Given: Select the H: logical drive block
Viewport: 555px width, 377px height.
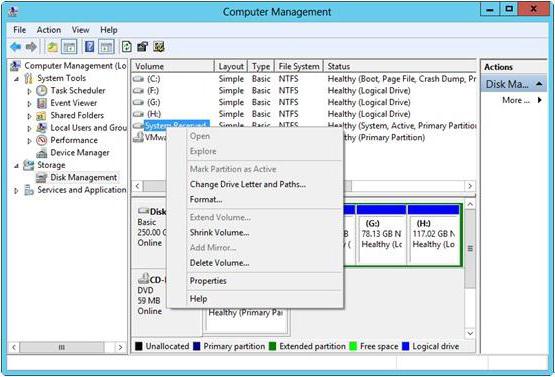Looking at the screenshot, I should pos(434,235).
